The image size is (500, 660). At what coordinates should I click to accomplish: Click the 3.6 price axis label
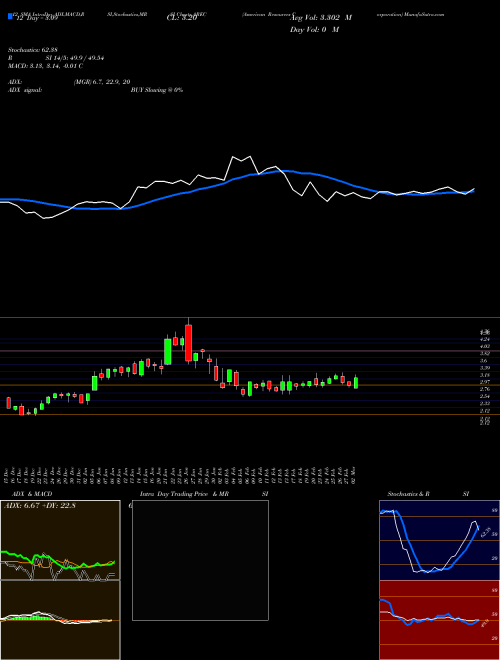click(x=484, y=361)
